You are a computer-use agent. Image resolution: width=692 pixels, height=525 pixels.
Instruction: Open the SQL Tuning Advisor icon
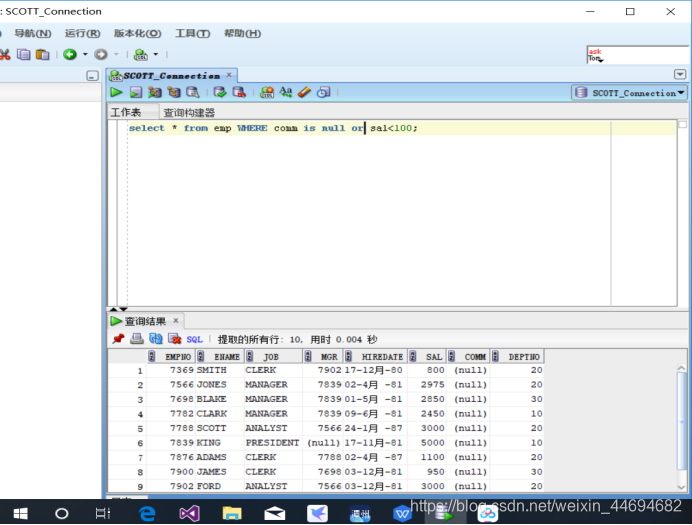point(193,92)
